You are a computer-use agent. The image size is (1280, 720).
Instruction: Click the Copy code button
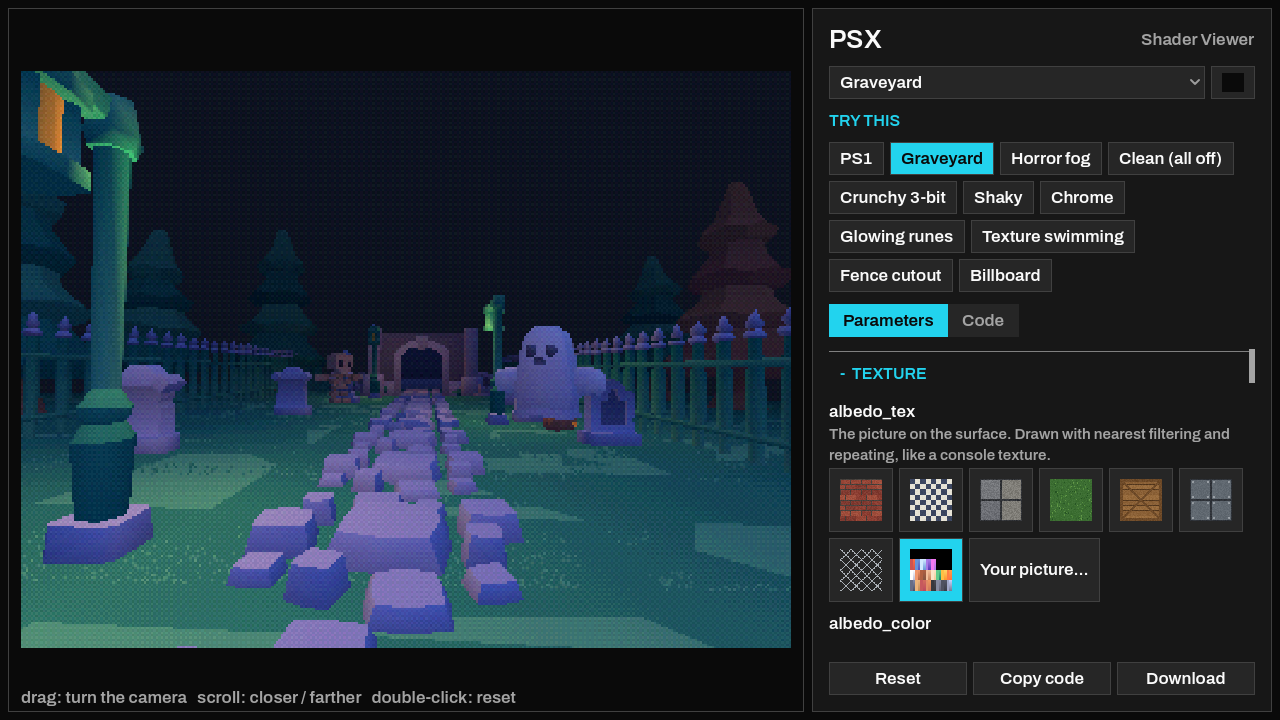1042,678
